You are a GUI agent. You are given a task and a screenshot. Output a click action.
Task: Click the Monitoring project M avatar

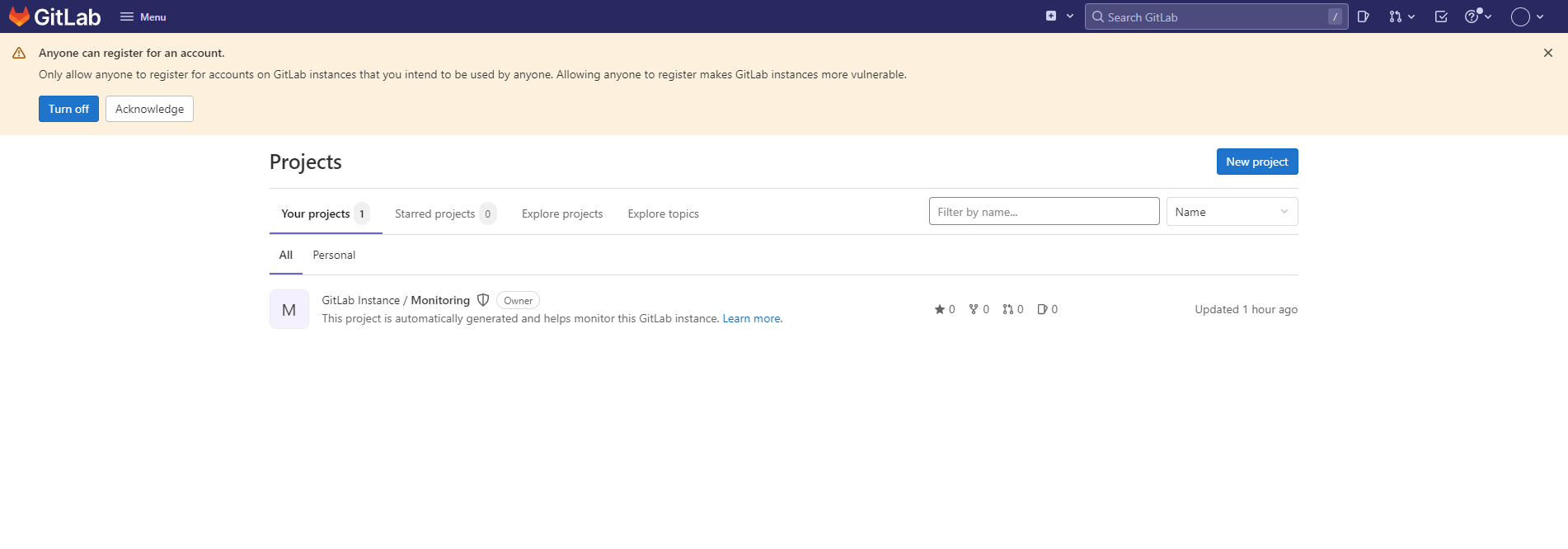pyautogui.click(x=289, y=309)
